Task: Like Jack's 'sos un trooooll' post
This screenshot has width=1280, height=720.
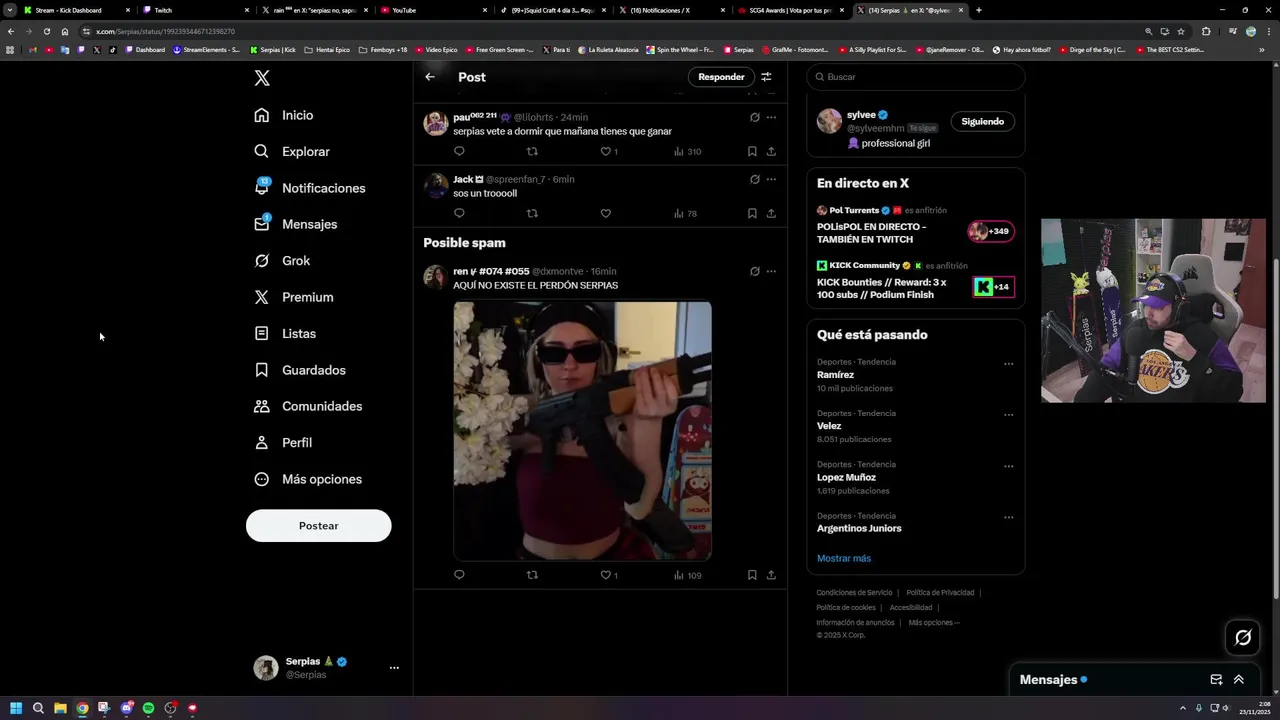Action: pos(605,213)
